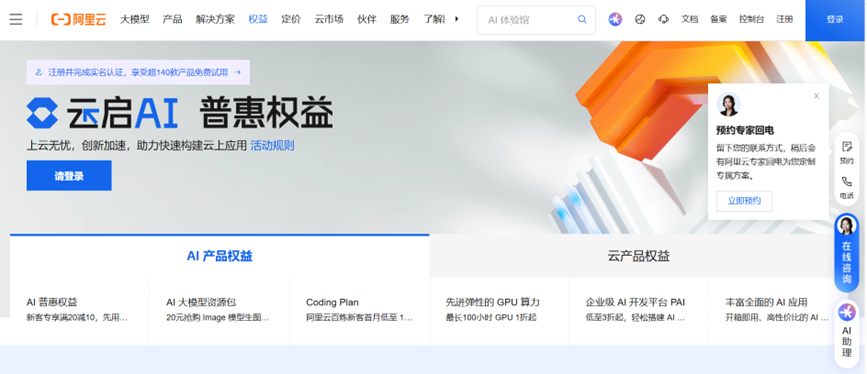Open the 文档 link

point(690,19)
